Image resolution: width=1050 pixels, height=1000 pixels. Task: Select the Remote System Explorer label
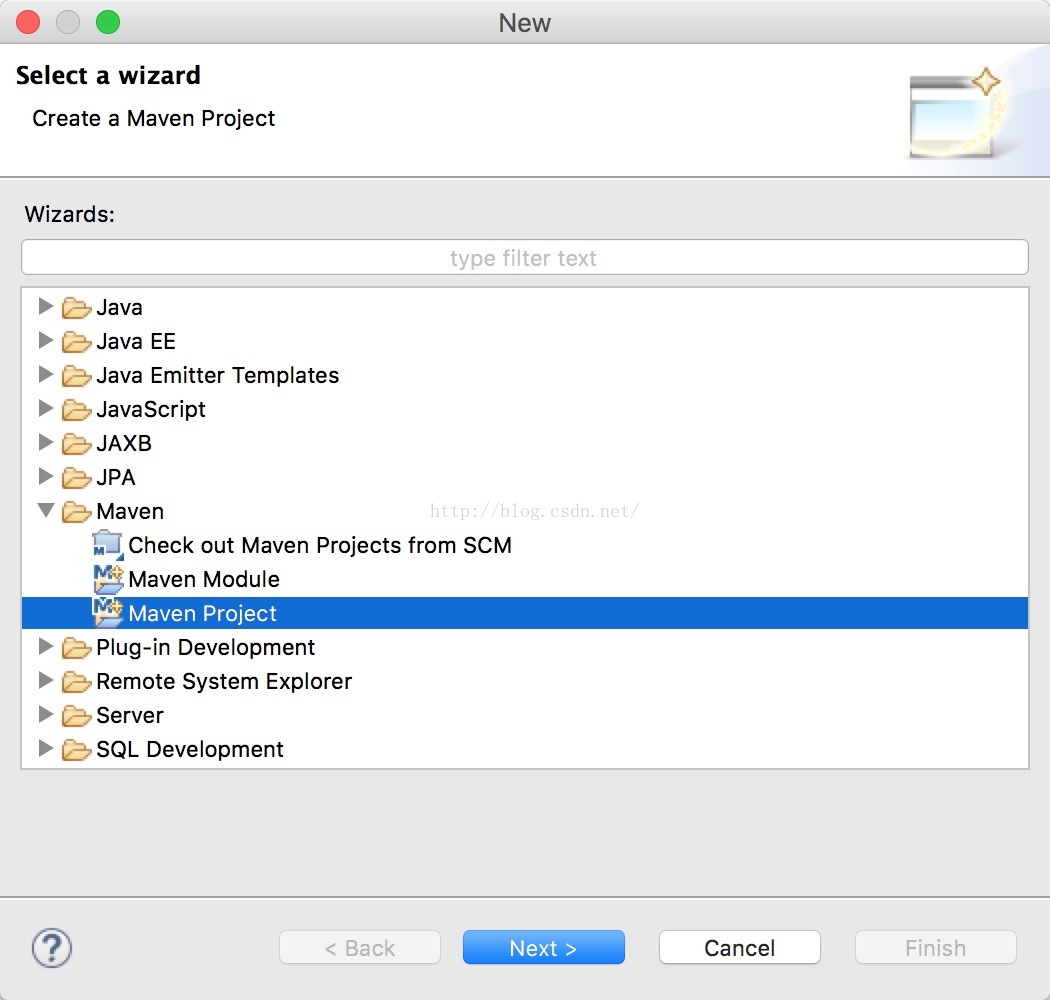[x=224, y=682]
